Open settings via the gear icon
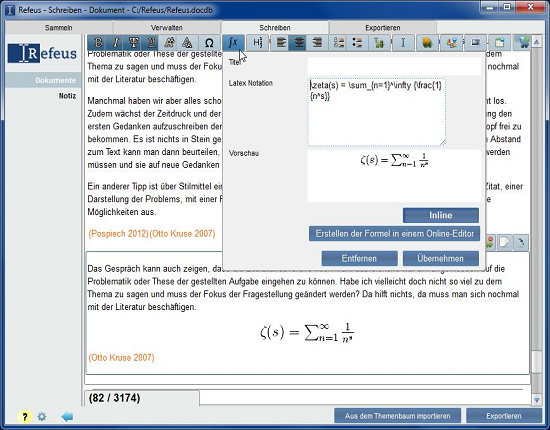Image resolution: width=550 pixels, height=430 pixels. 42,417
